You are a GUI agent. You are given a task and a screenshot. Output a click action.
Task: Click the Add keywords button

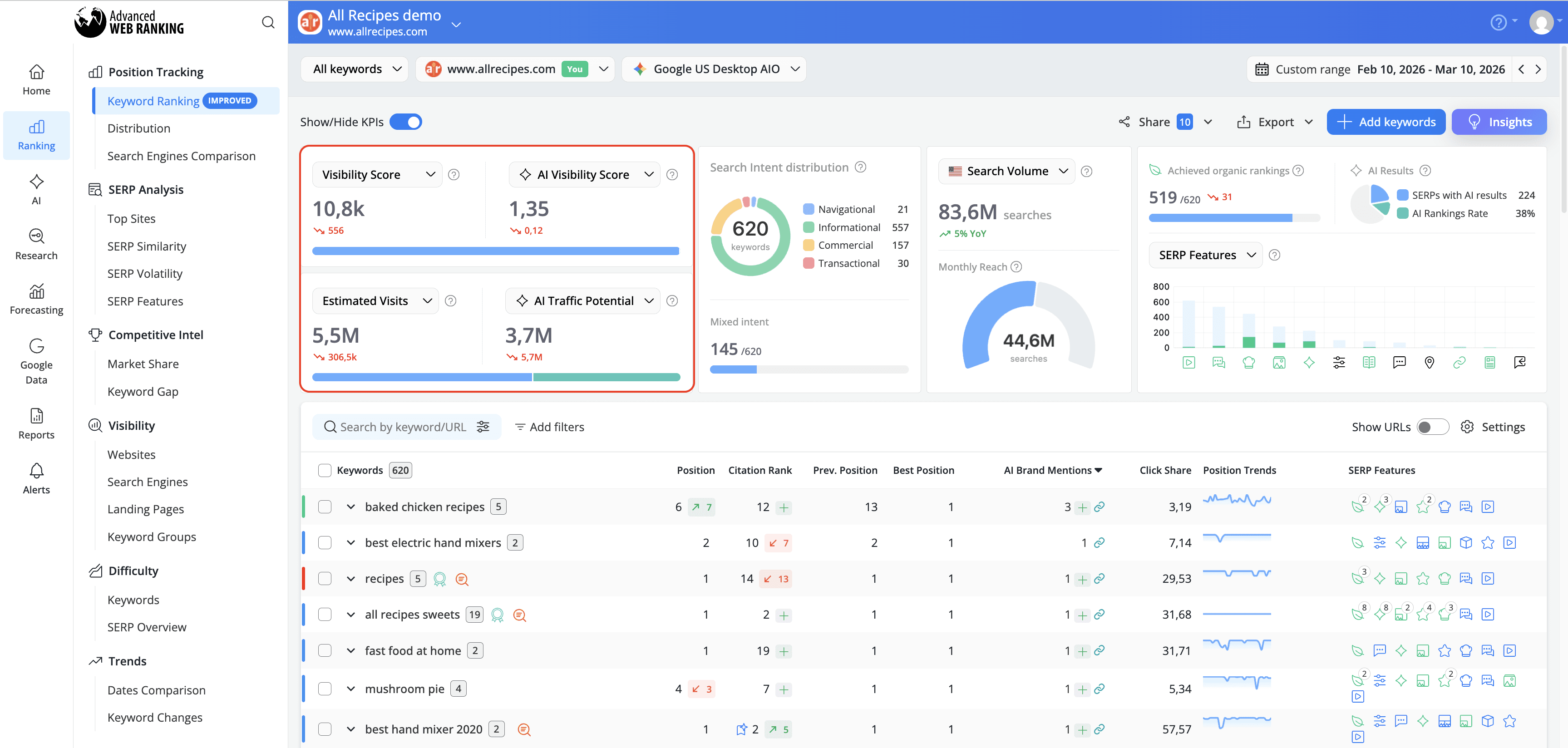[x=1386, y=122]
